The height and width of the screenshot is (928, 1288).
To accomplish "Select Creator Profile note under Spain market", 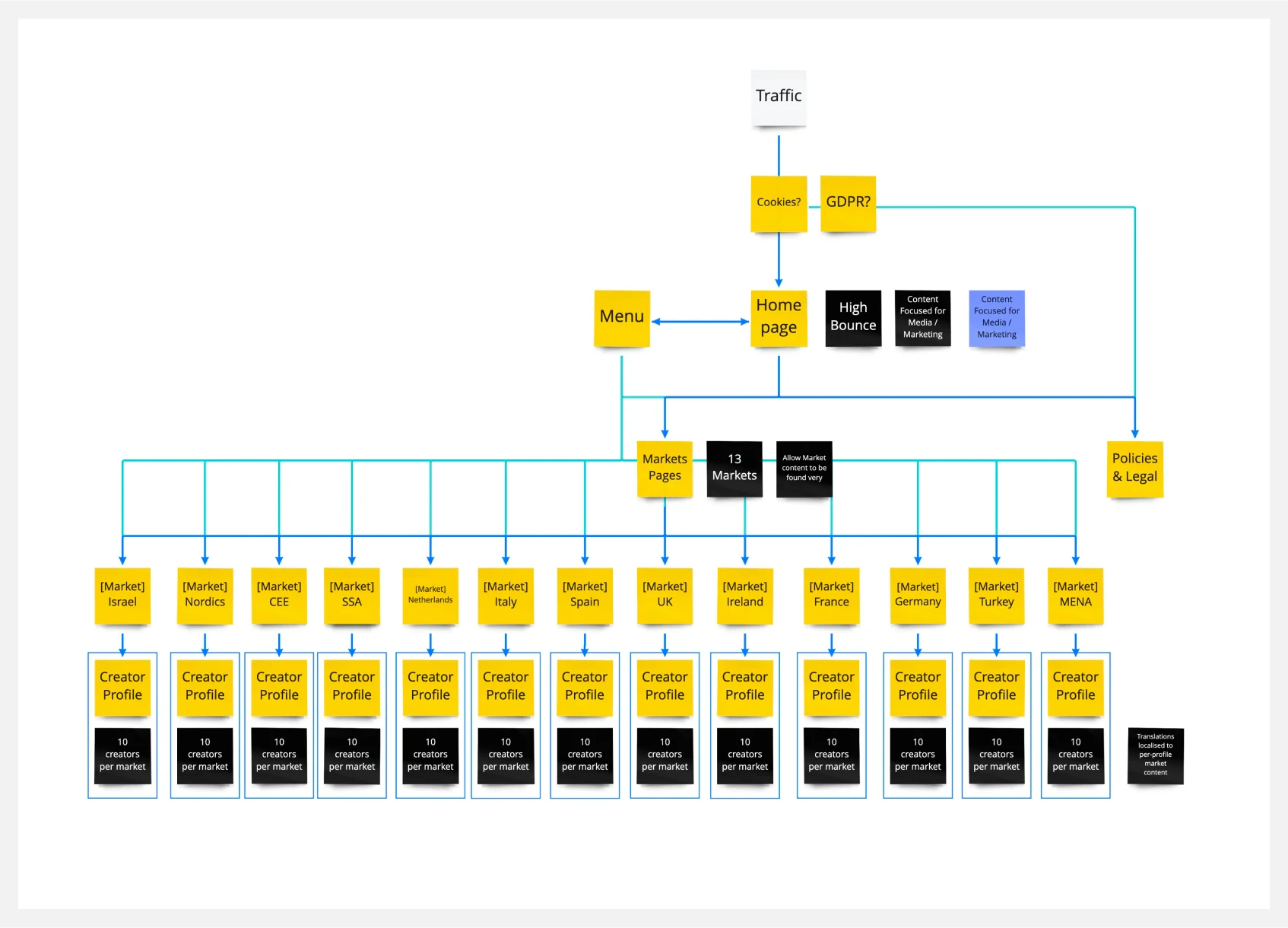I will coord(585,688).
